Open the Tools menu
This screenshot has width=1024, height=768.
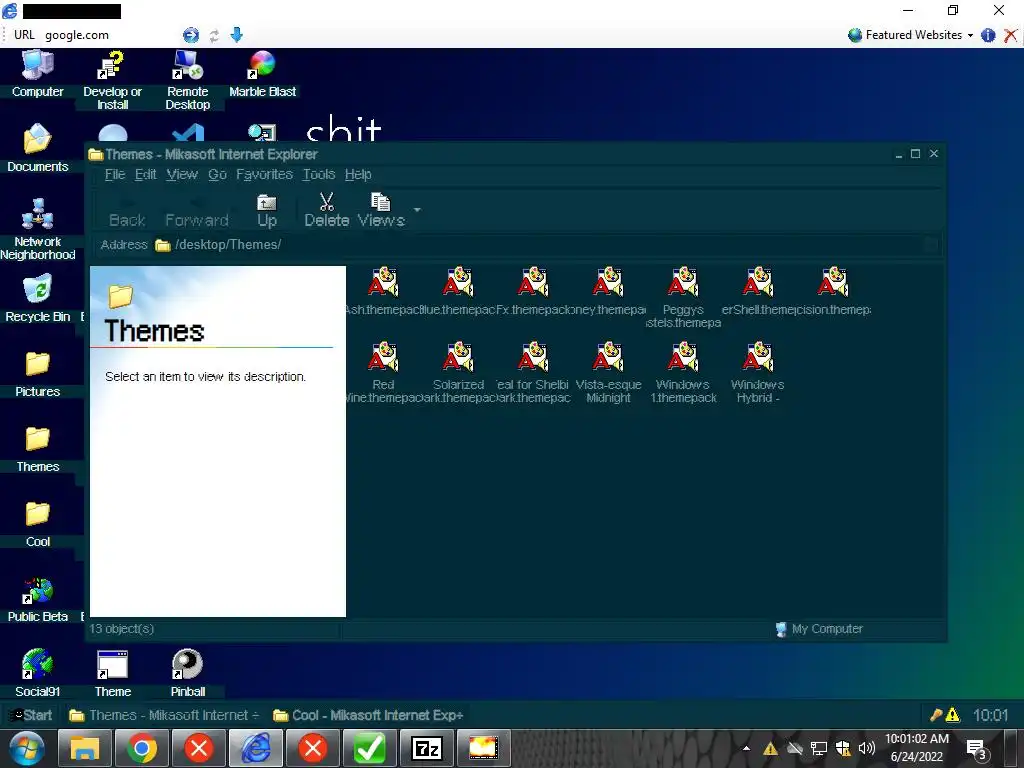(319, 174)
